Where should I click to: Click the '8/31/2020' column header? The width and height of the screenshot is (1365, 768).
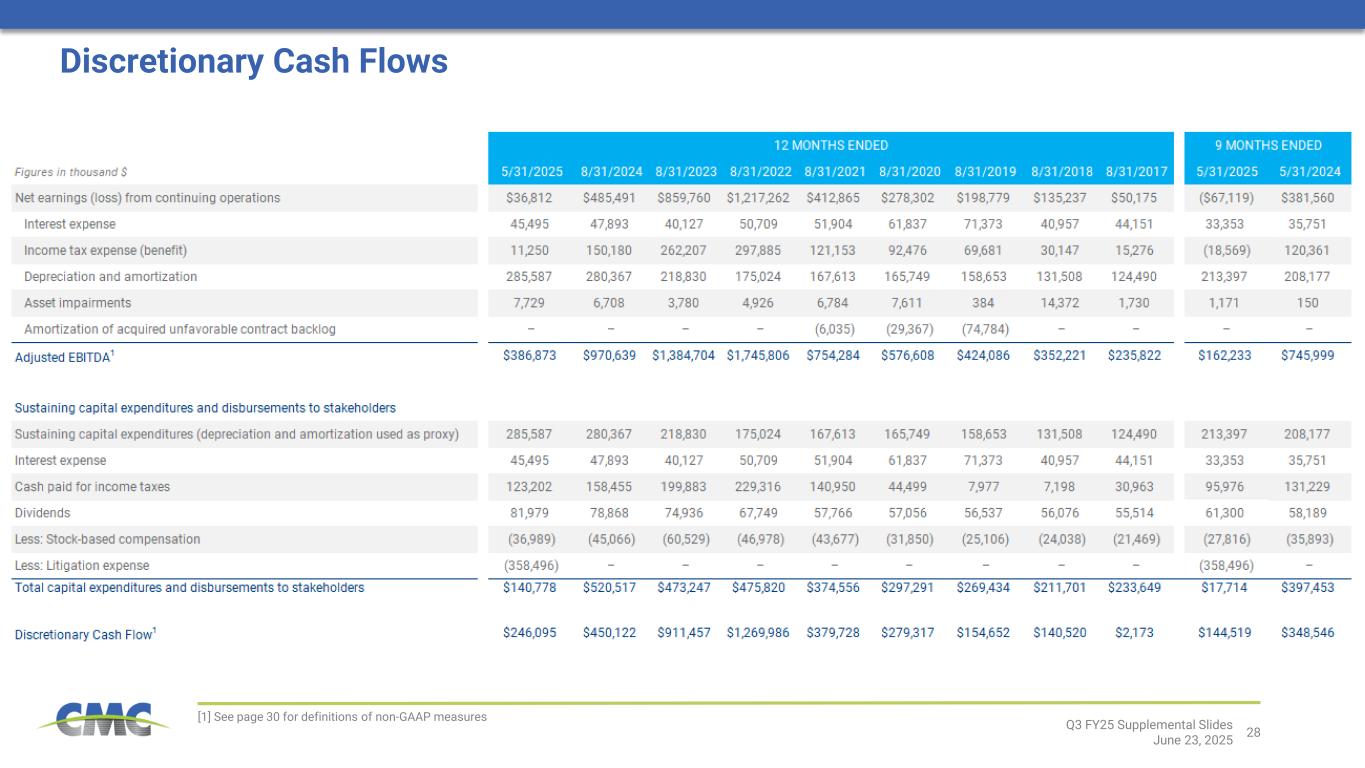coord(908,172)
